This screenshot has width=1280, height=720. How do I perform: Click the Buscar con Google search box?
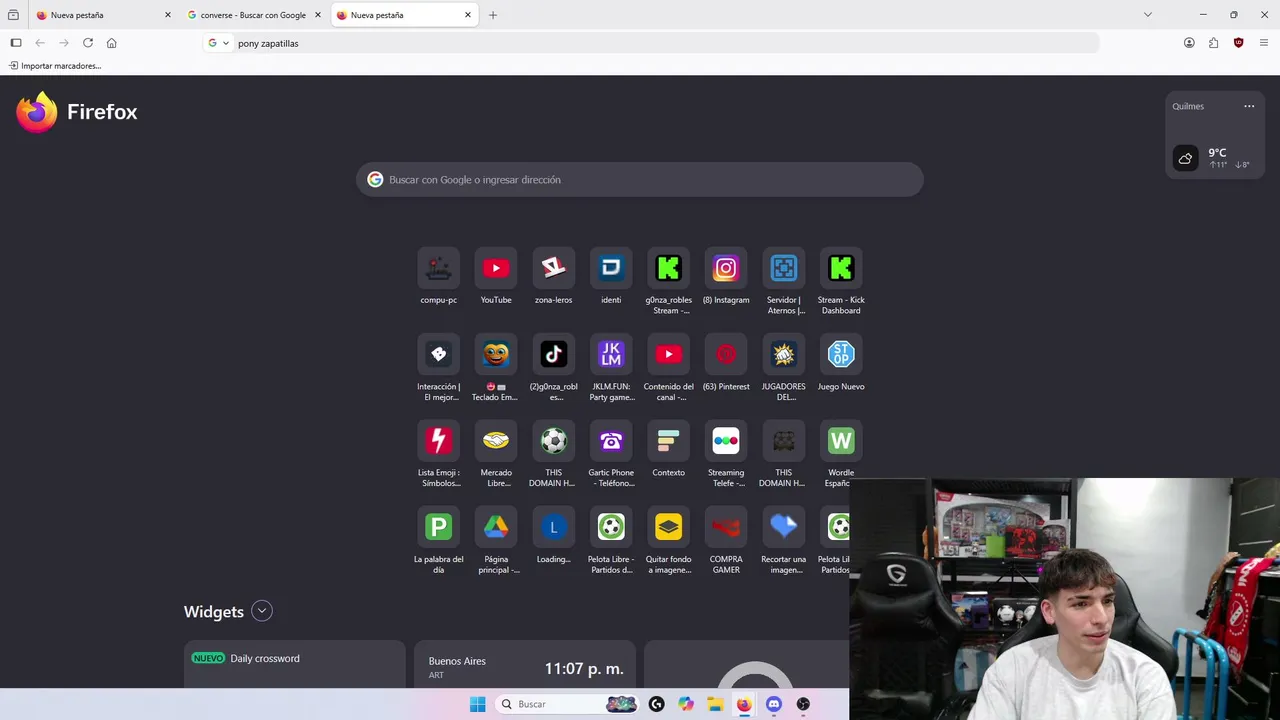tap(640, 180)
